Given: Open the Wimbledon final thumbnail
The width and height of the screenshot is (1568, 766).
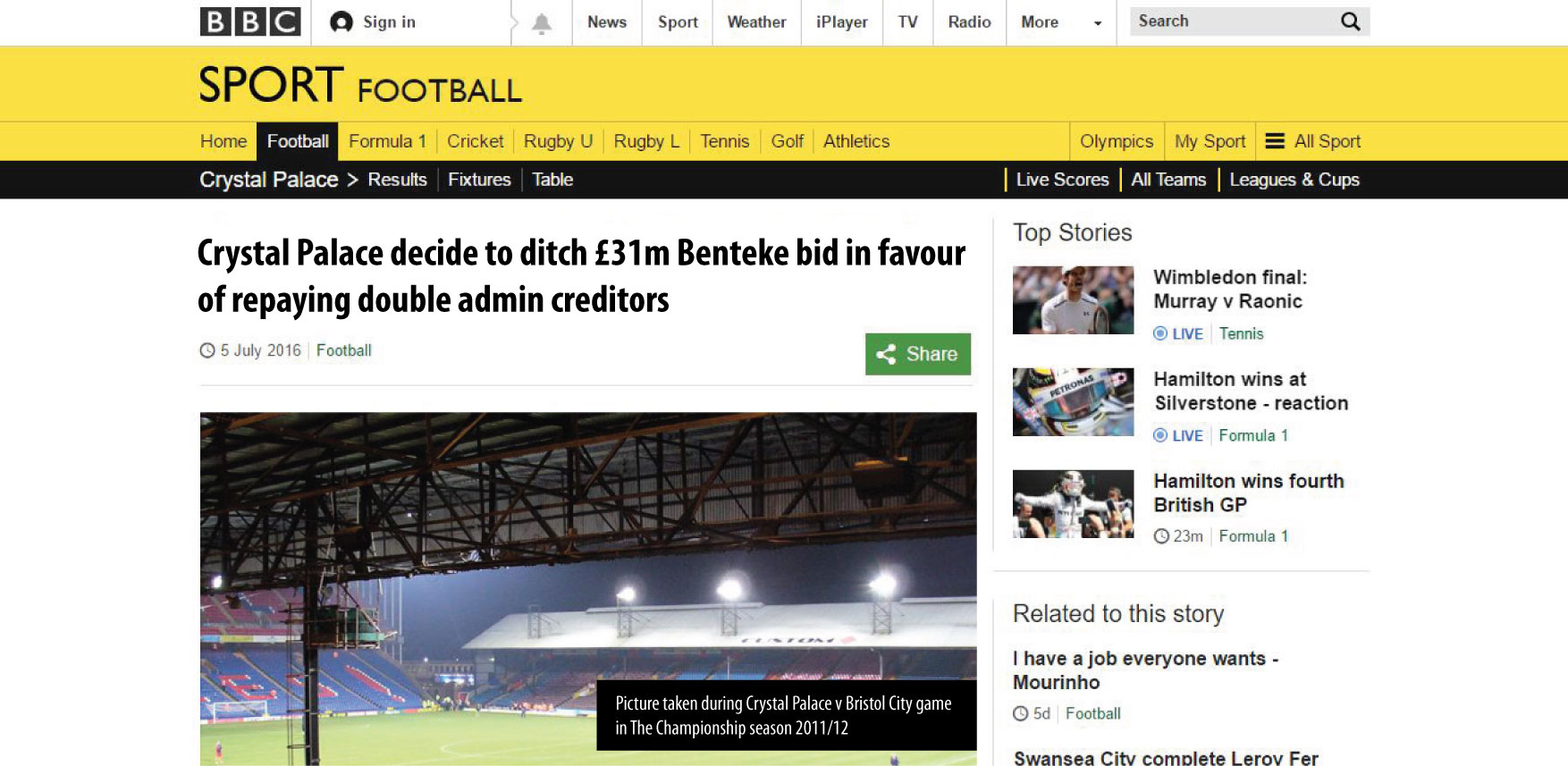Looking at the screenshot, I should click(1073, 300).
